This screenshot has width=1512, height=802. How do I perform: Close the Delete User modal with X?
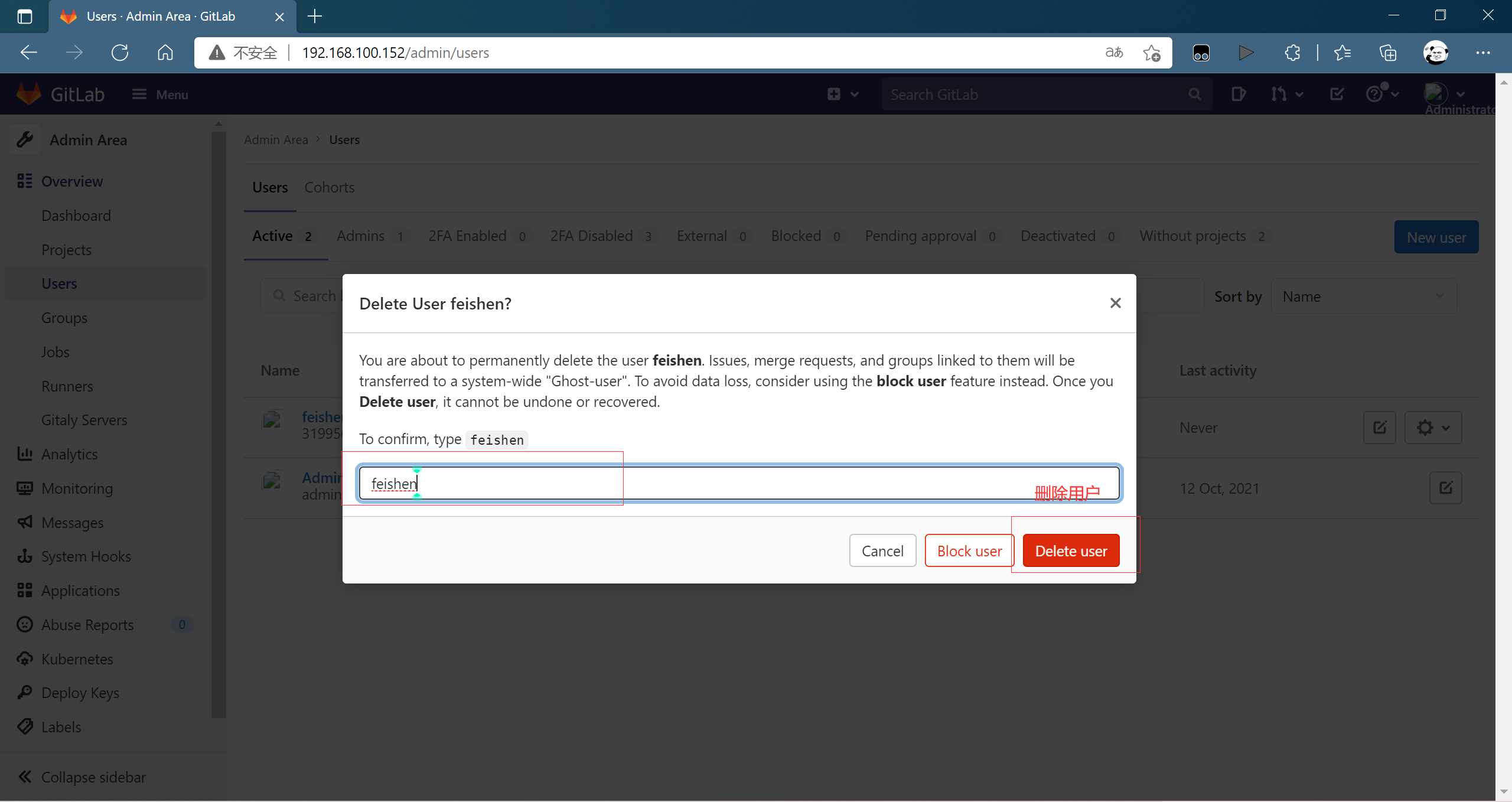(1115, 303)
